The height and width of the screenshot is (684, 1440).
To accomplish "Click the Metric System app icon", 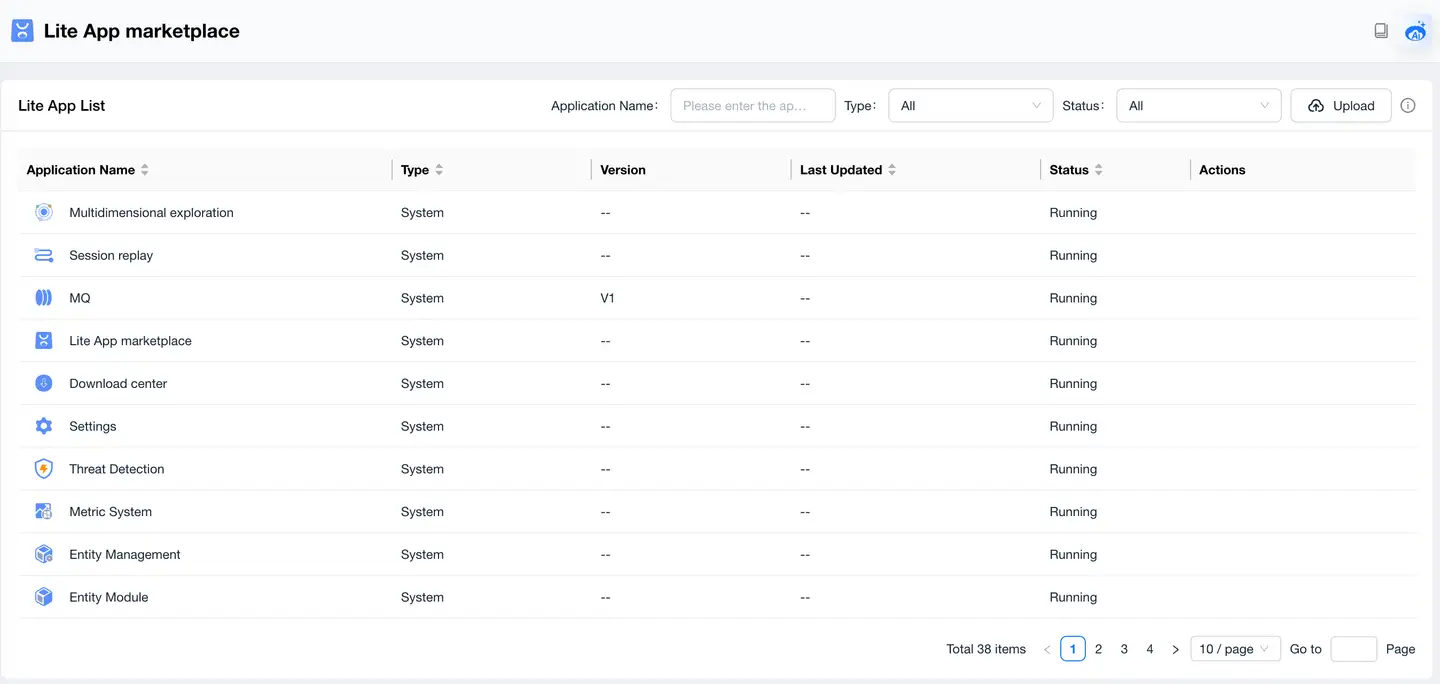I will (x=44, y=512).
